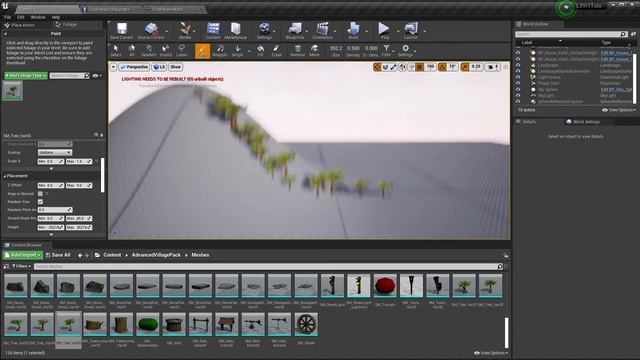Select the foliage Reapply tool
The height and width of the screenshot is (360, 640).
[220, 51]
